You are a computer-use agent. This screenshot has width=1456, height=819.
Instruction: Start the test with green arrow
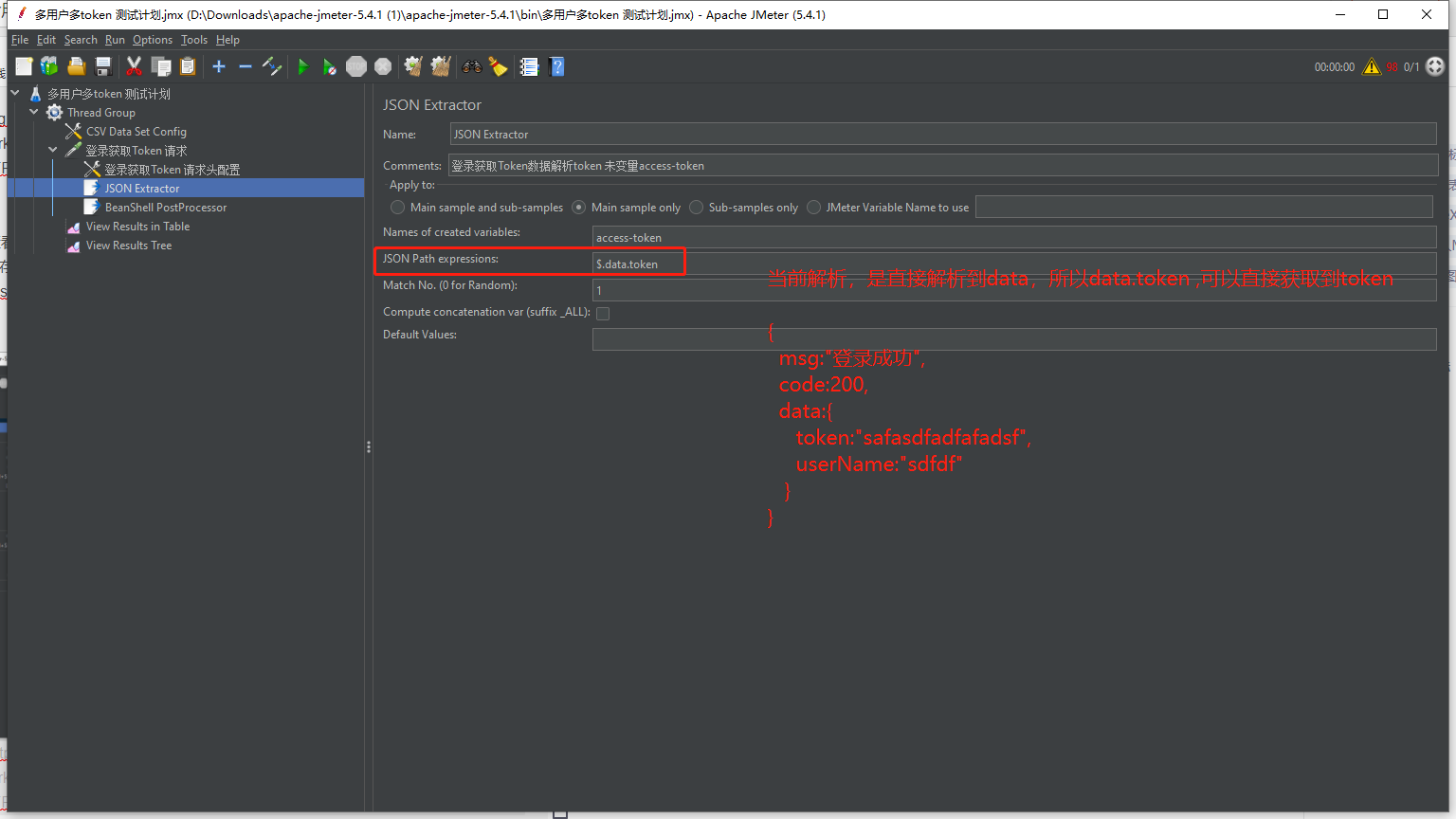[x=303, y=66]
